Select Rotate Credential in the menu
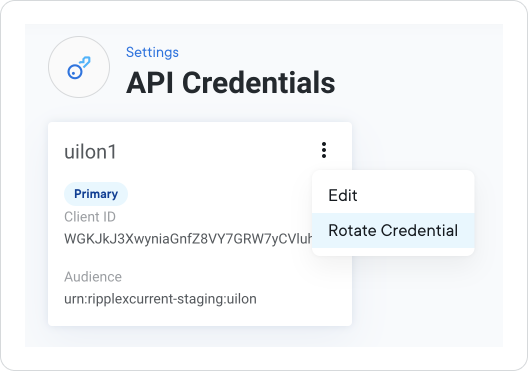528x371 pixels. [x=393, y=230]
